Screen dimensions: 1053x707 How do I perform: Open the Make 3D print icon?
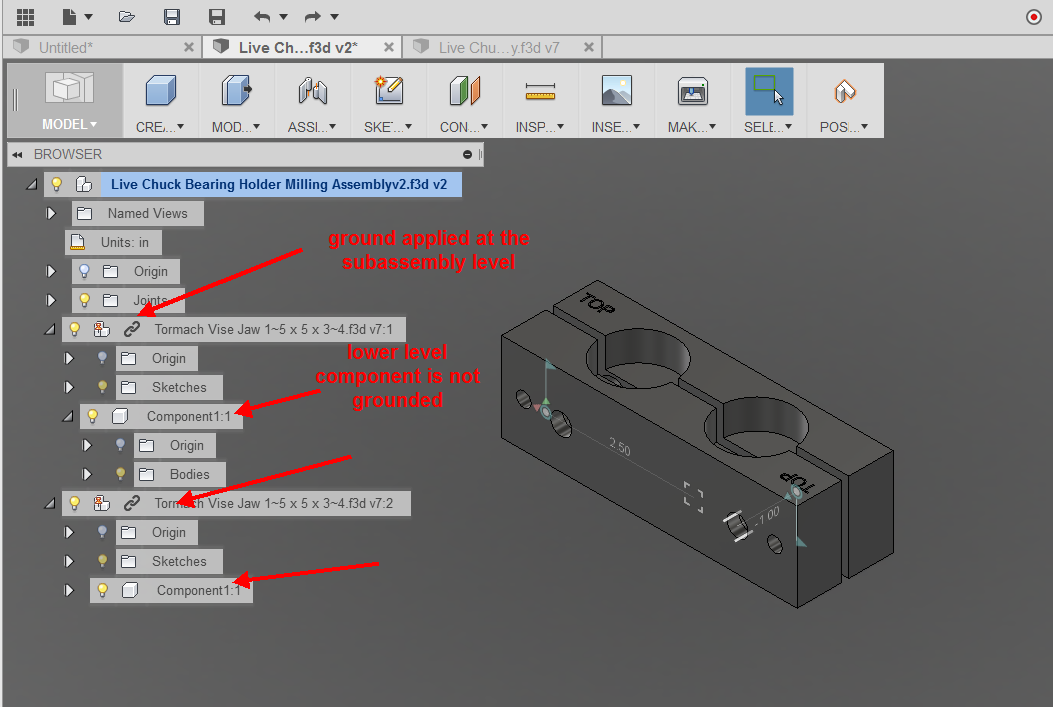coord(692,92)
